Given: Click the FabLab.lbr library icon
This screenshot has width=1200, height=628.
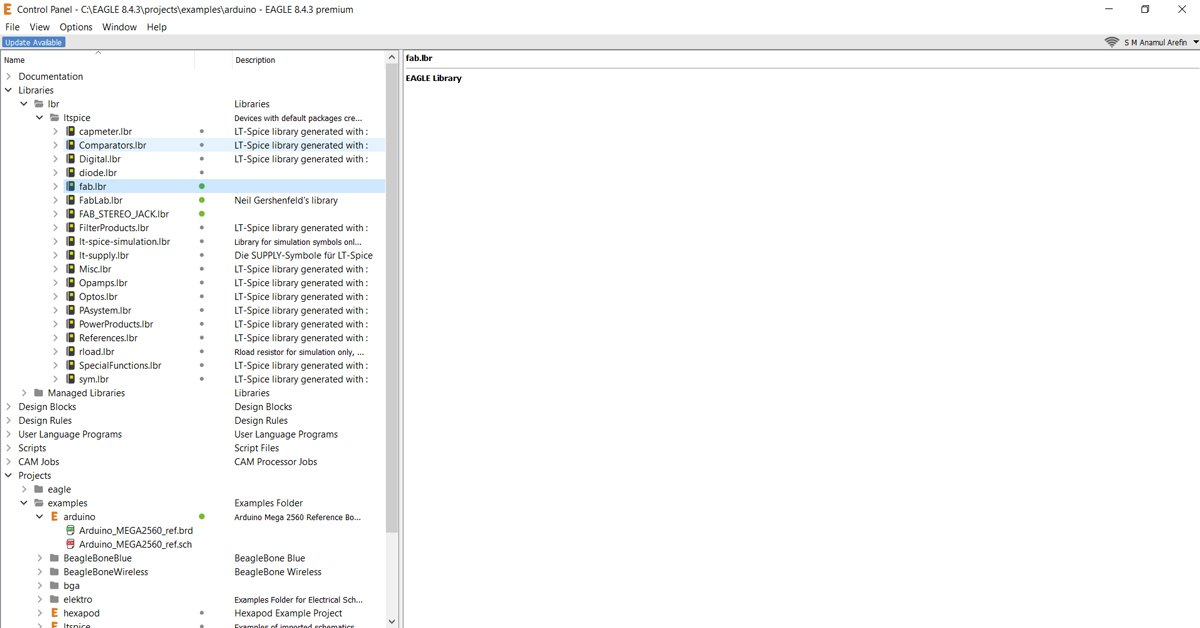Looking at the screenshot, I should coord(71,200).
